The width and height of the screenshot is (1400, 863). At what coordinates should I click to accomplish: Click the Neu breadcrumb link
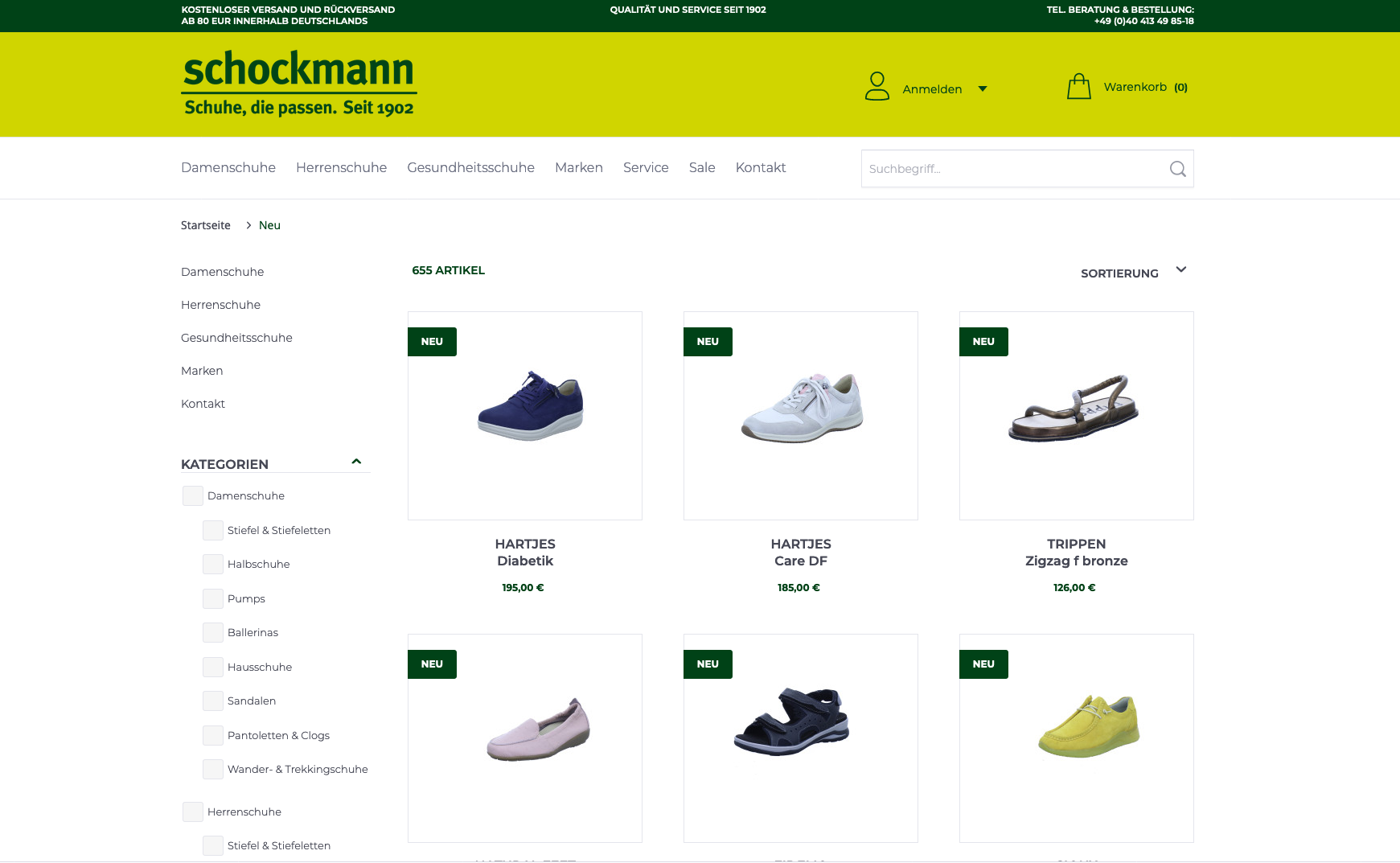(269, 225)
